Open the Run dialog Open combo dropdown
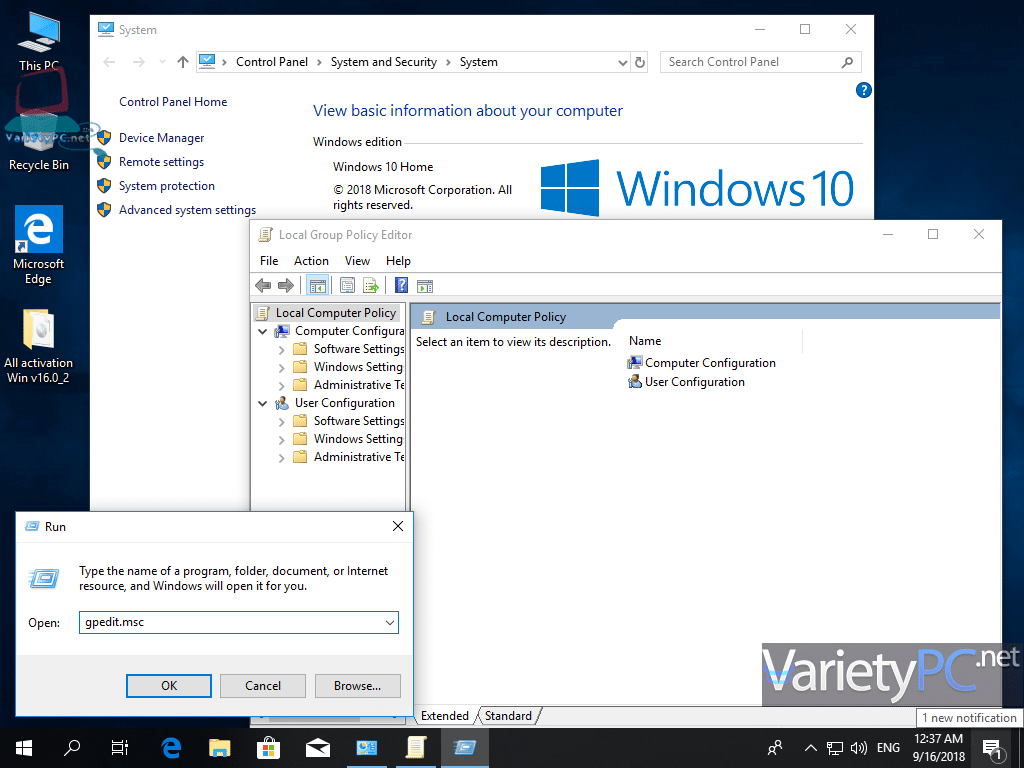The width and height of the screenshot is (1024, 768). click(x=390, y=622)
